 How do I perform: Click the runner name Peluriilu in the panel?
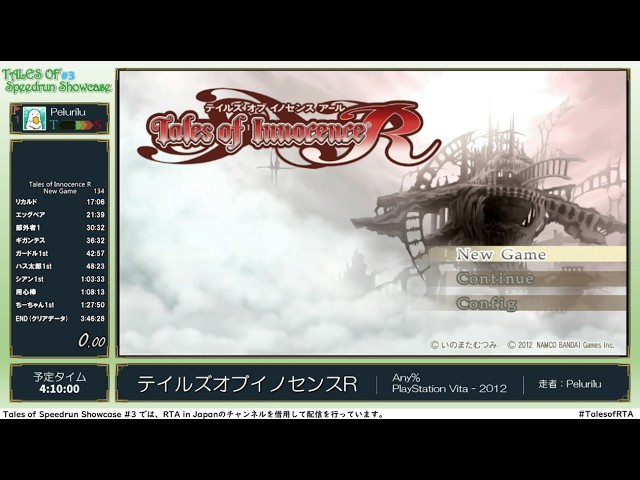(x=68, y=112)
